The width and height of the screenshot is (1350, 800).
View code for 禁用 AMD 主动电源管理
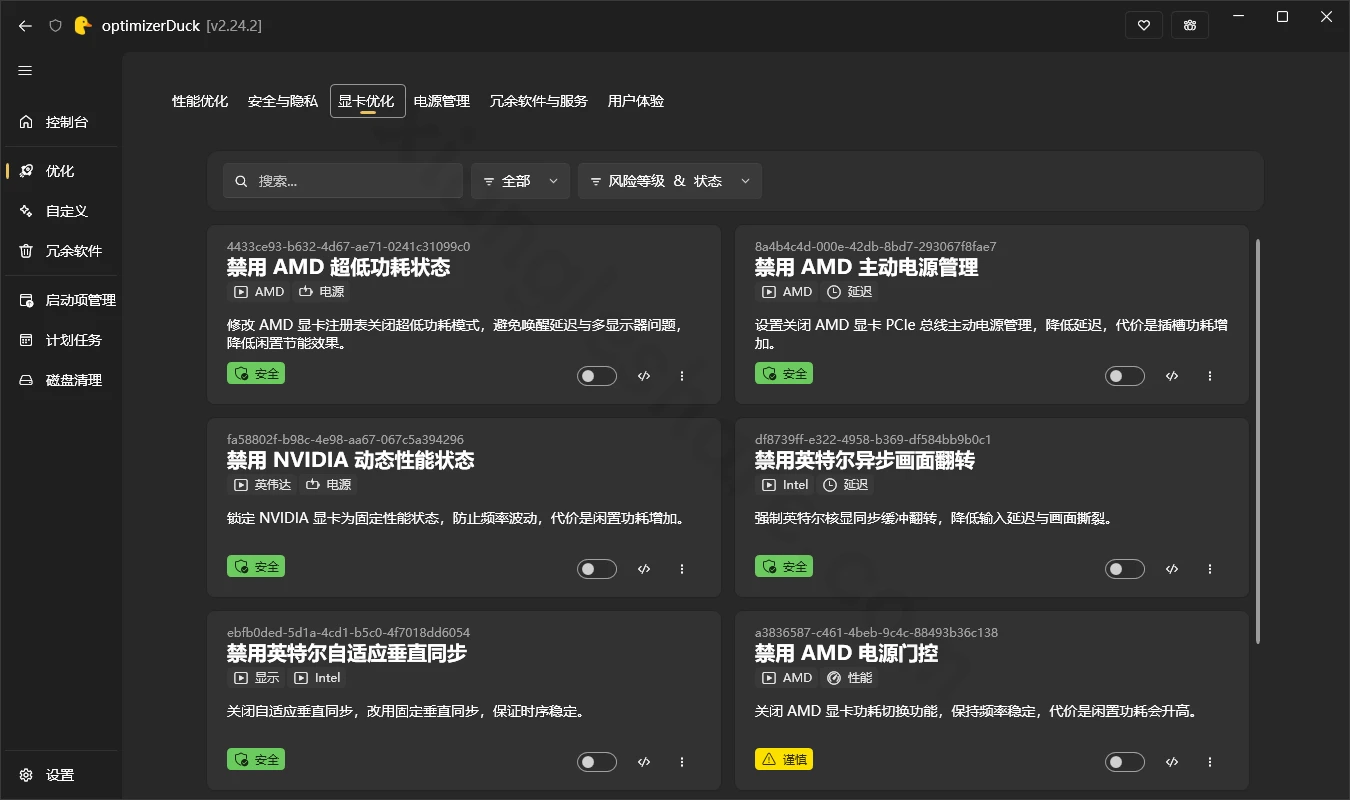point(1172,376)
